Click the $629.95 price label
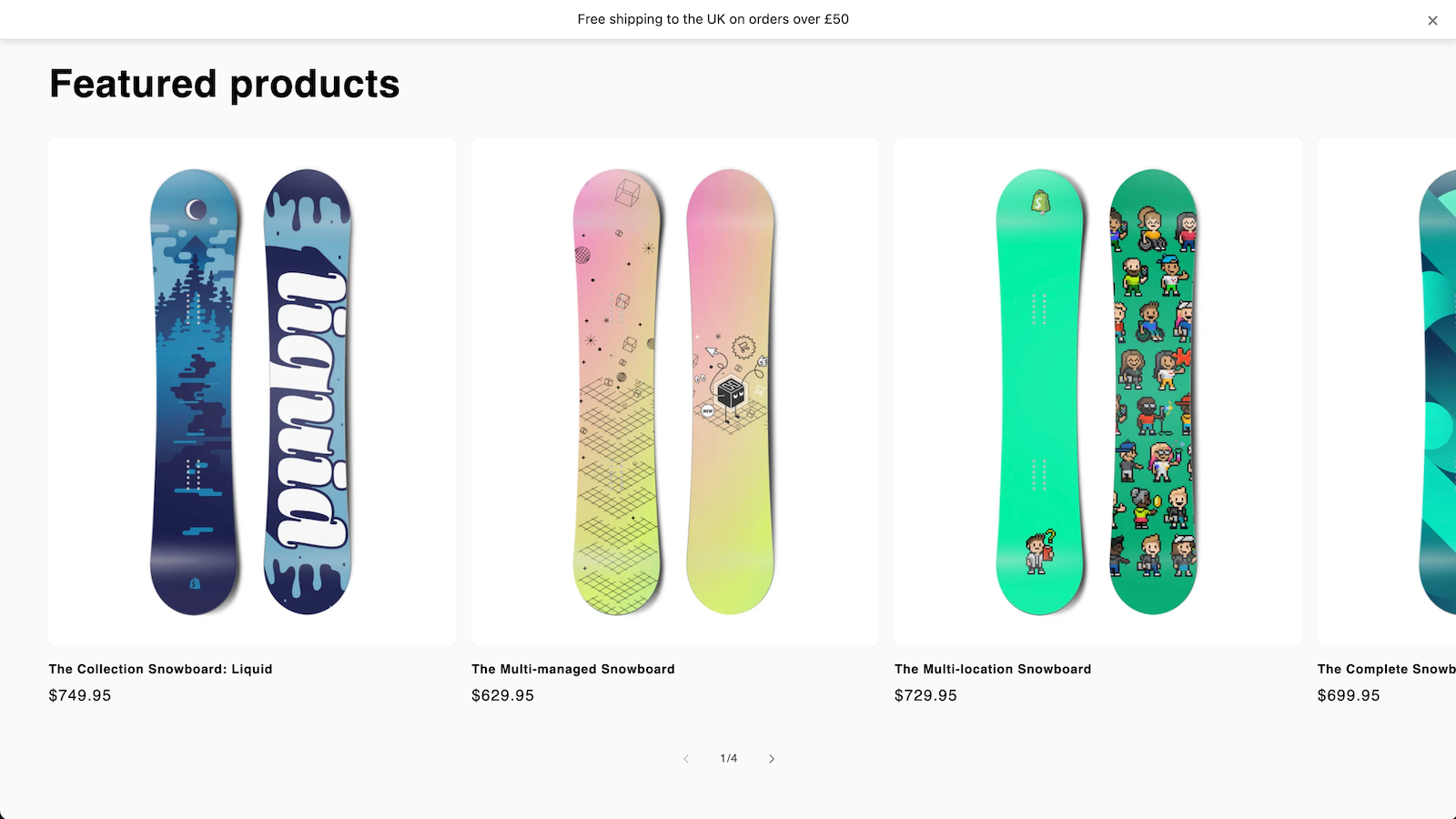 (503, 695)
